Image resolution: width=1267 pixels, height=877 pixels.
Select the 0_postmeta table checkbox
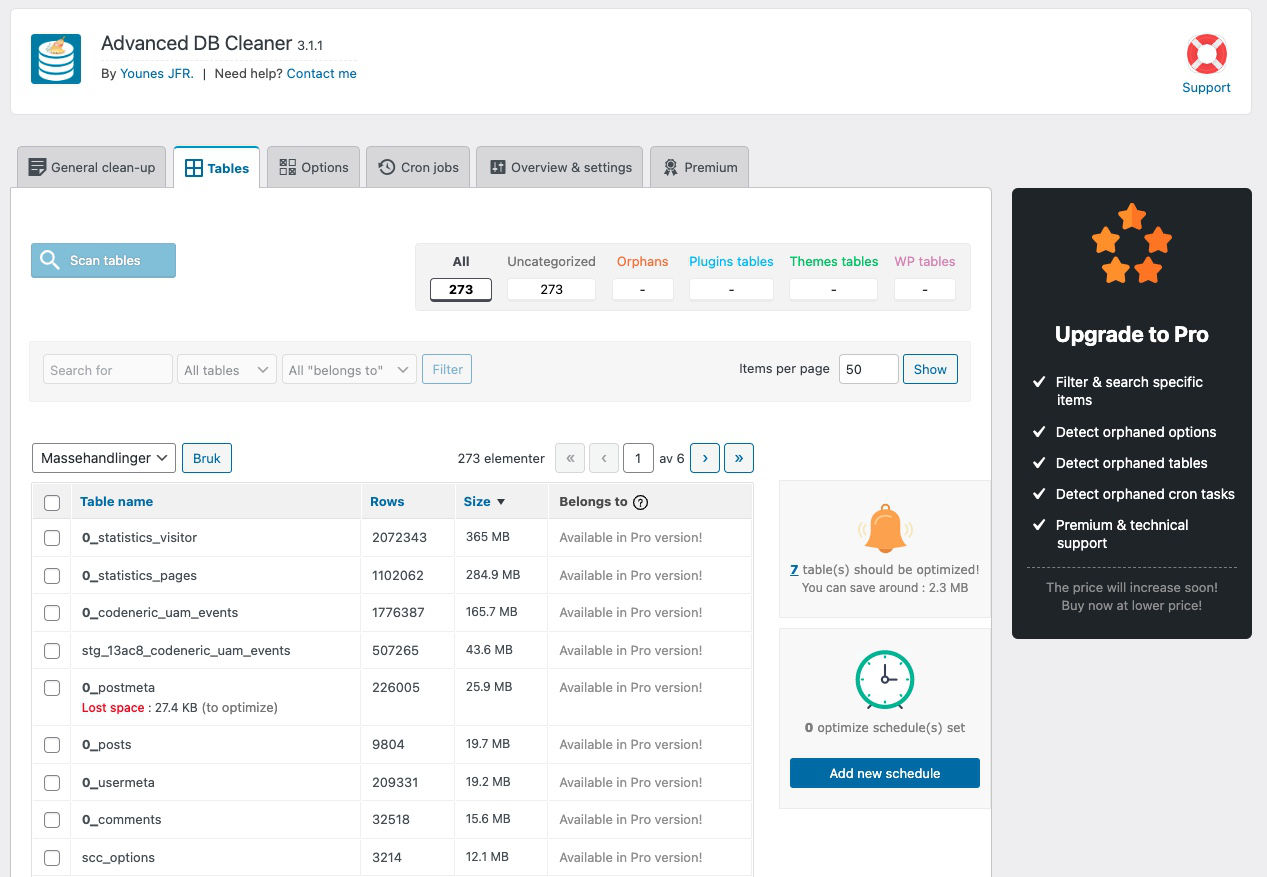point(52,688)
